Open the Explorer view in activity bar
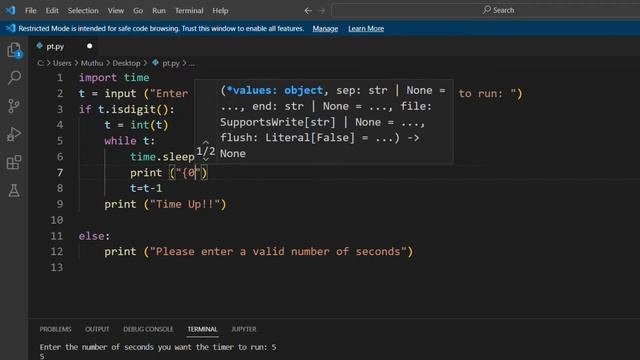 (14, 50)
